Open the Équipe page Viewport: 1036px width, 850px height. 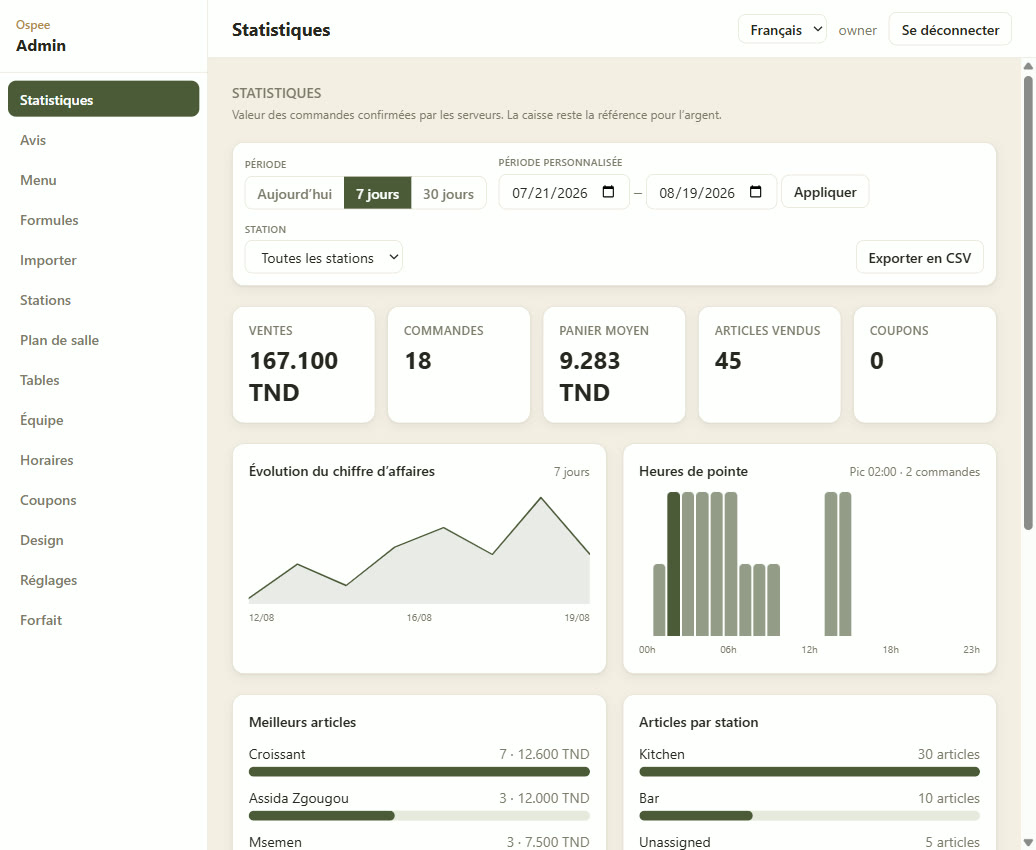coord(104,420)
